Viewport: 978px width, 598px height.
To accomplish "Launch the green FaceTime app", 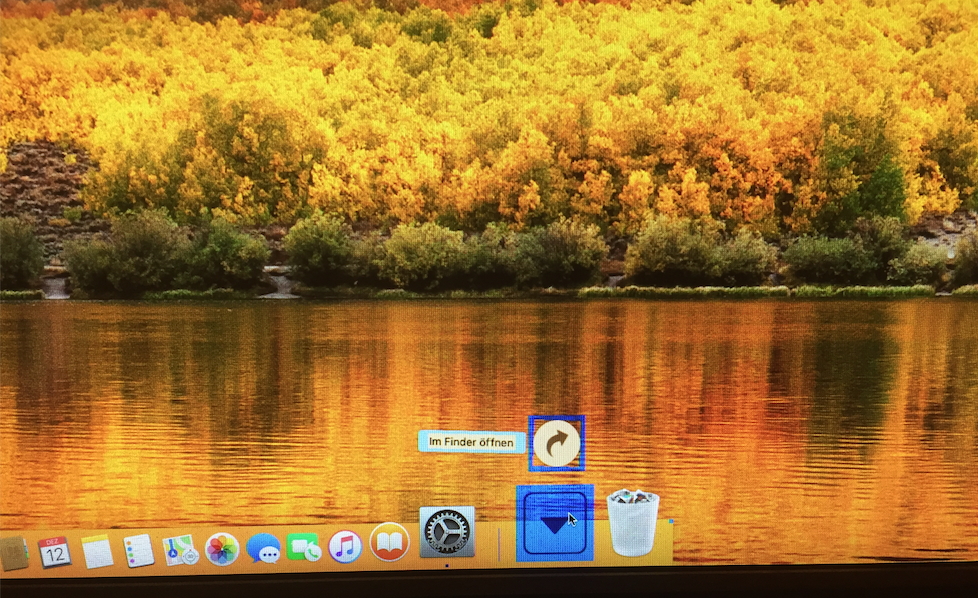I will pos(304,547).
